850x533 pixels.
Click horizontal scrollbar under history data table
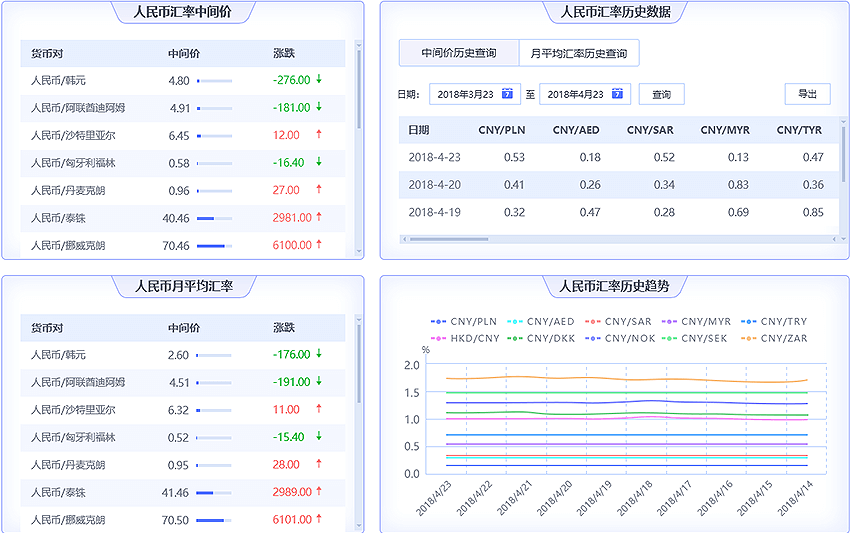tap(435, 239)
